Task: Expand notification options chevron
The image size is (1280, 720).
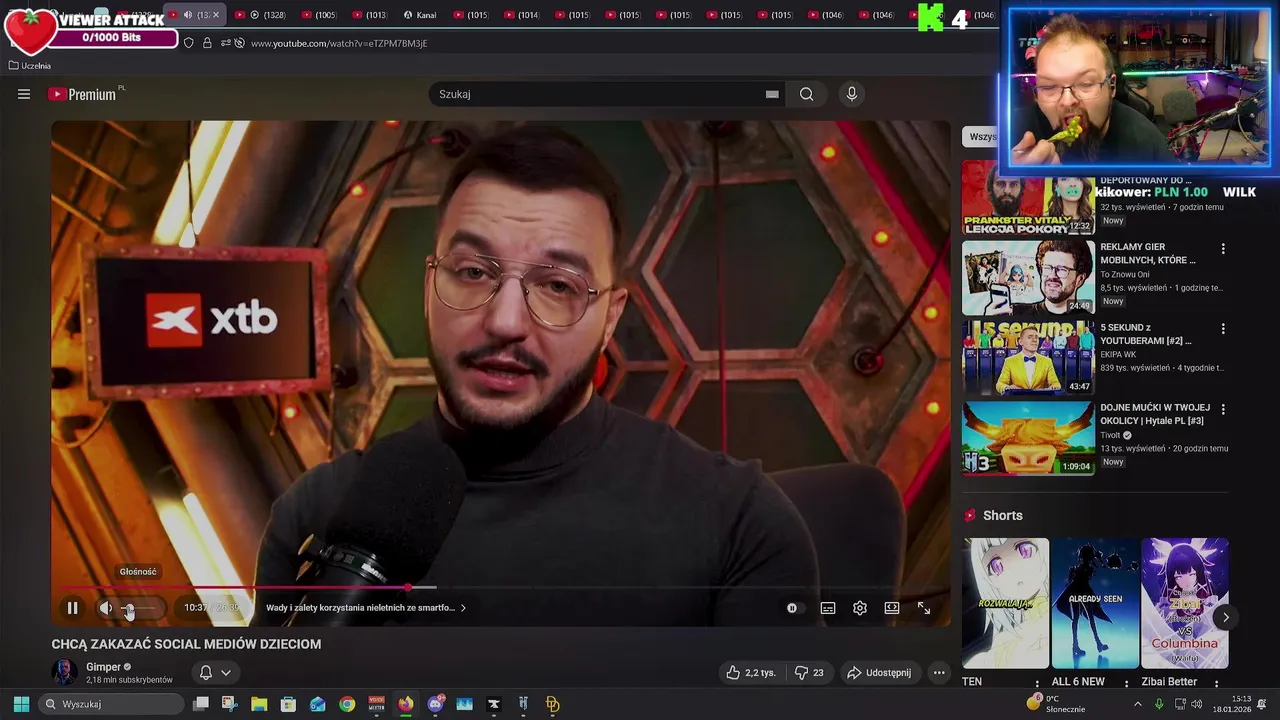Action: 226,673
